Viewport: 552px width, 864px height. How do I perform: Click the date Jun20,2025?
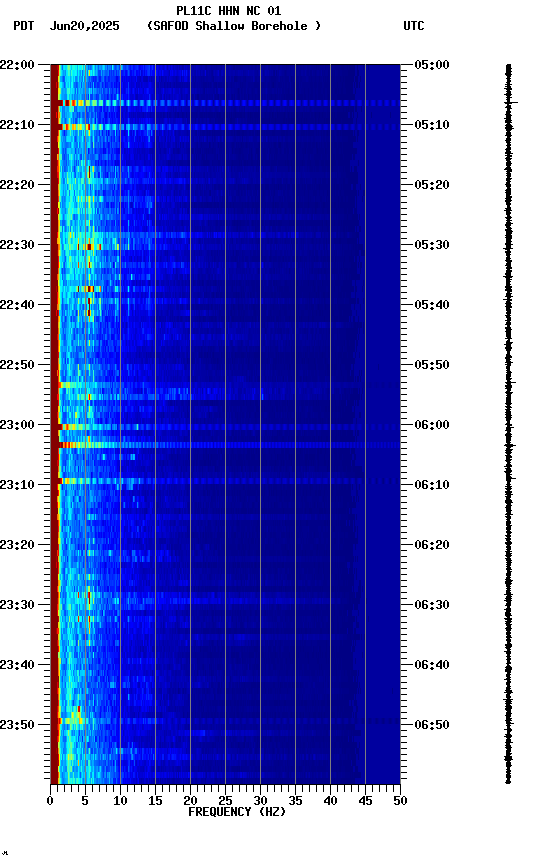84,26
